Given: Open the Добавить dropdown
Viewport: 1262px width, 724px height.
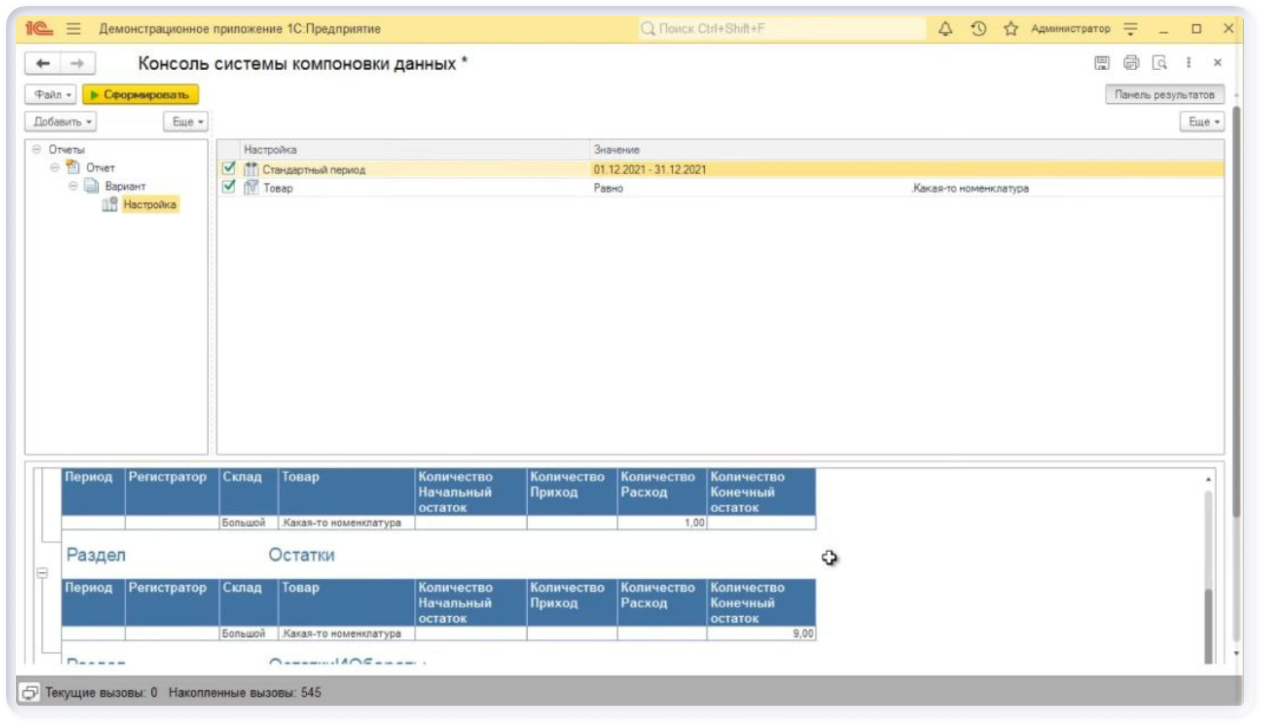Looking at the screenshot, I should (x=61, y=121).
